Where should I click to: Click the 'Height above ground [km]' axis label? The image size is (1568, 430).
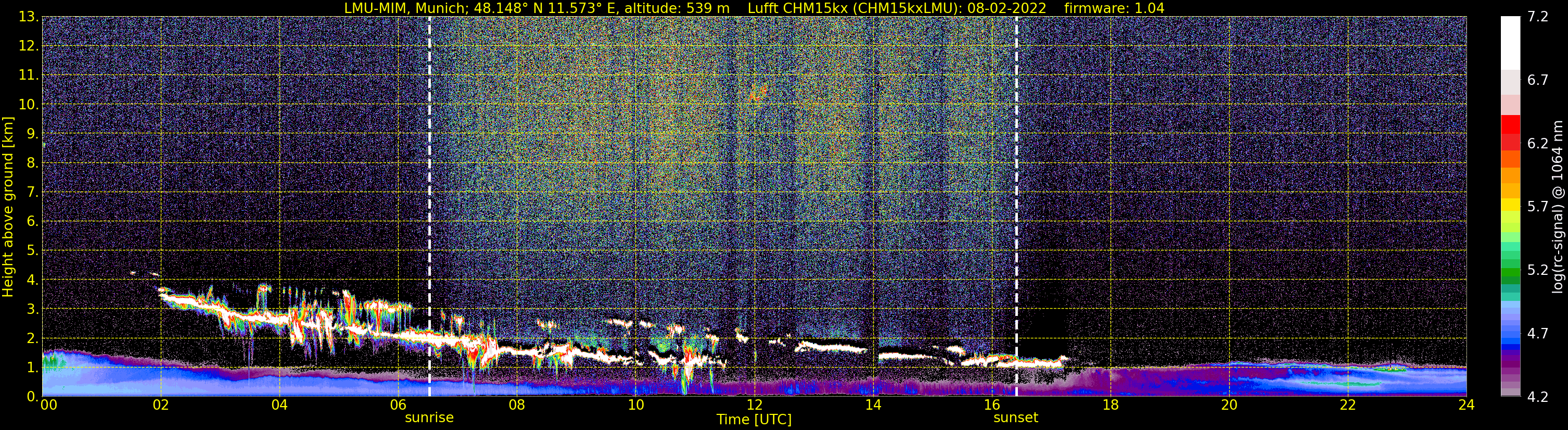point(8,207)
